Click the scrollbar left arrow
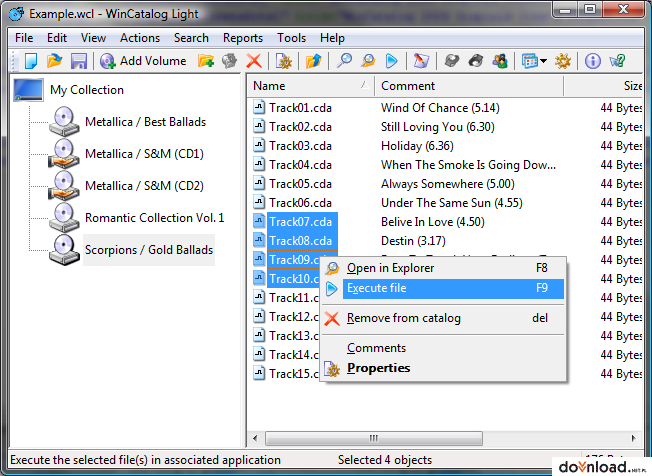 (255, 439)
